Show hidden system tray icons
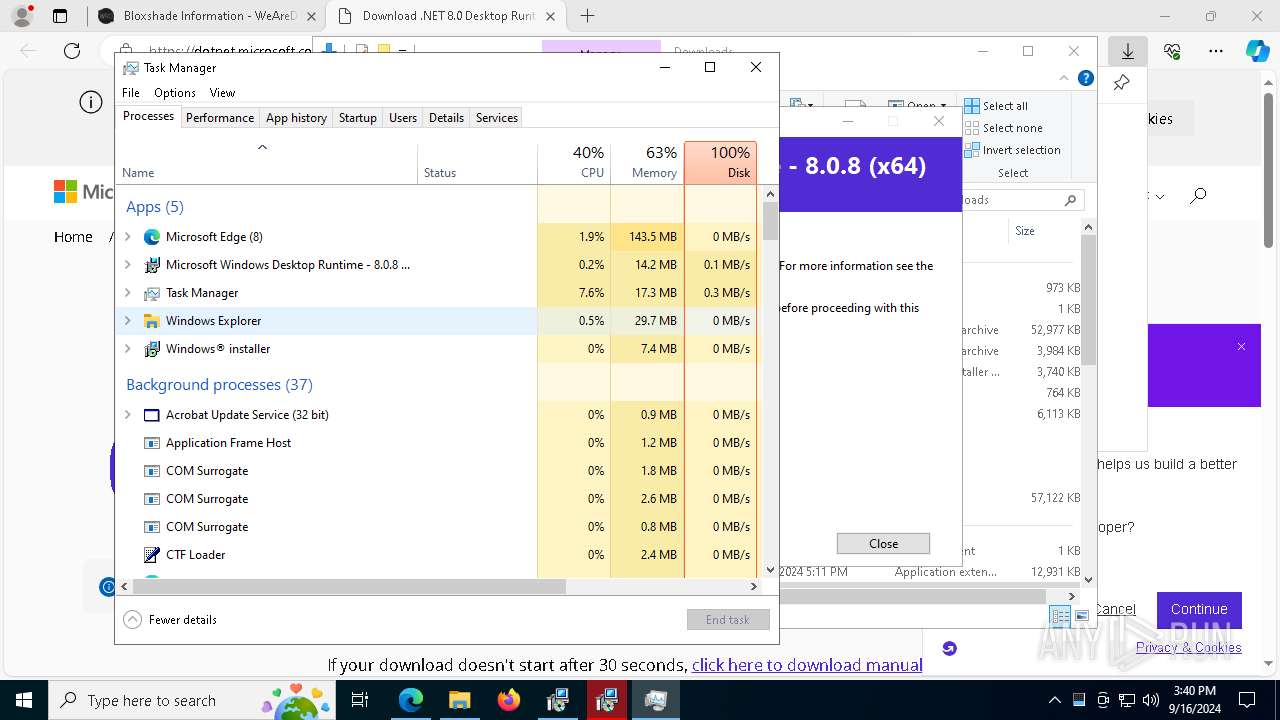 [1055, 700]
